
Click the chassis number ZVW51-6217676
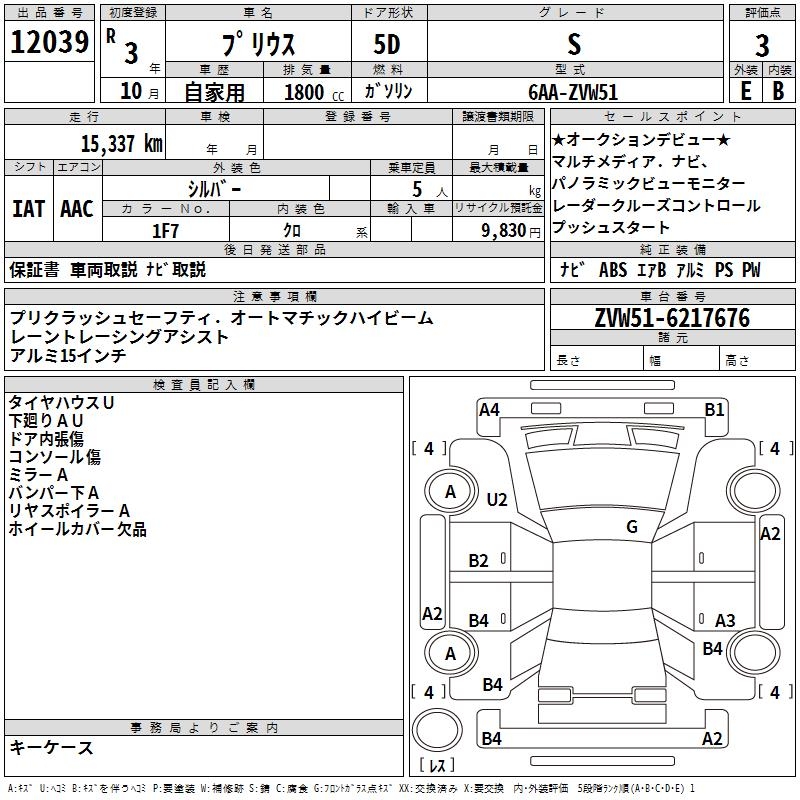click(672, 318)
